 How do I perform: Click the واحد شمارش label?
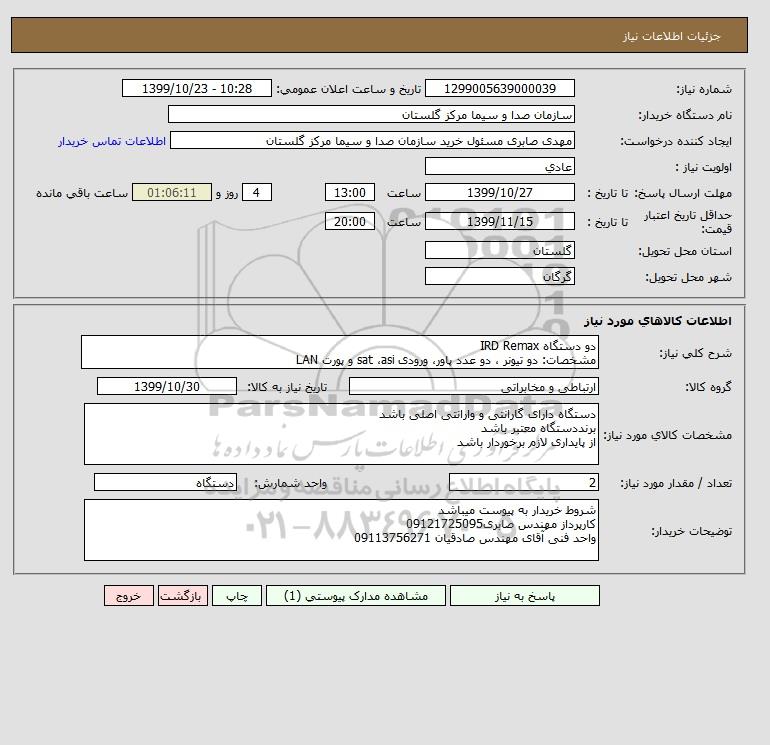tap(290, 484)
